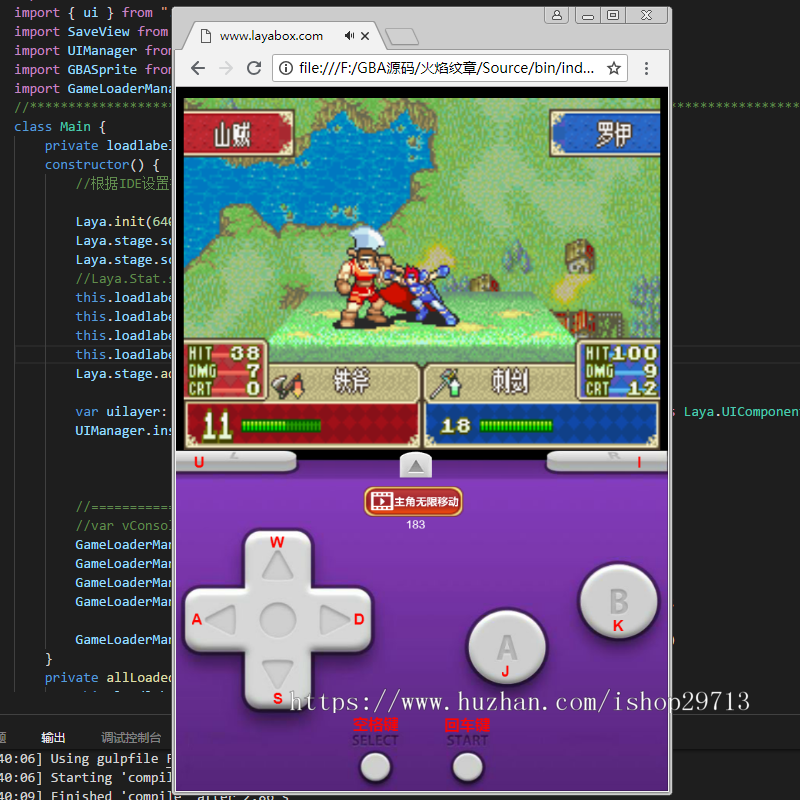Tap the L shoulder button
Viewport: 800px width, 800px height.
tap(236, 461)
